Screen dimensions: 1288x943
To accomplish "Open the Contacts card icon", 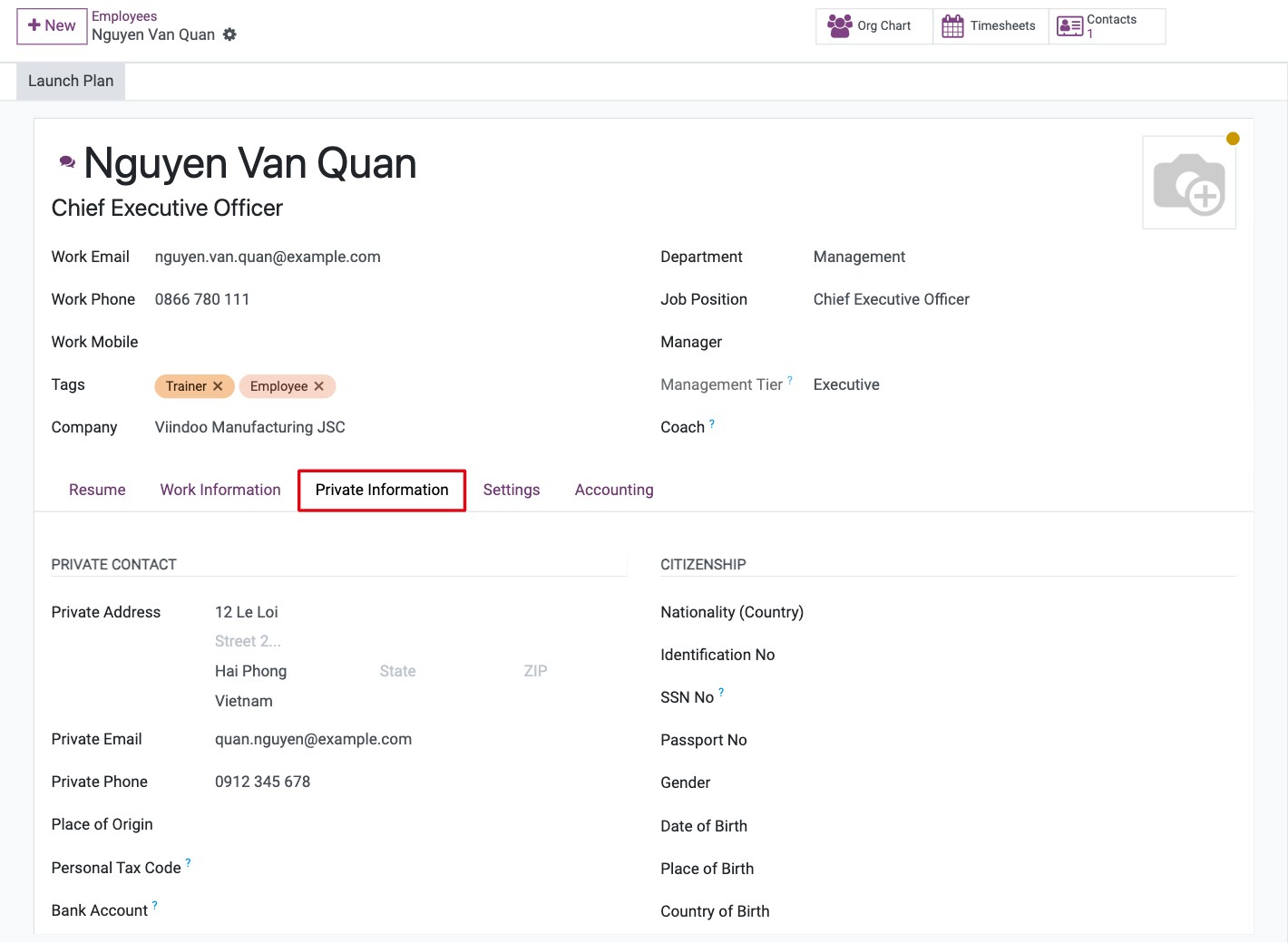I will pos(1070,26).
